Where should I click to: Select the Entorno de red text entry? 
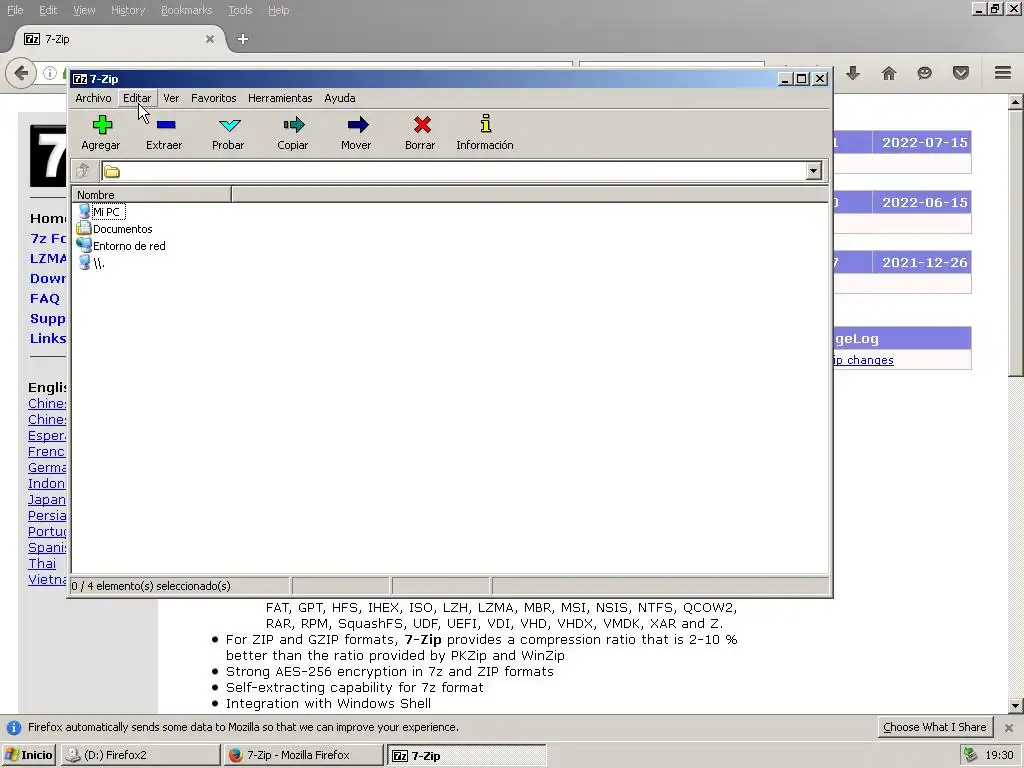point(129,246)
